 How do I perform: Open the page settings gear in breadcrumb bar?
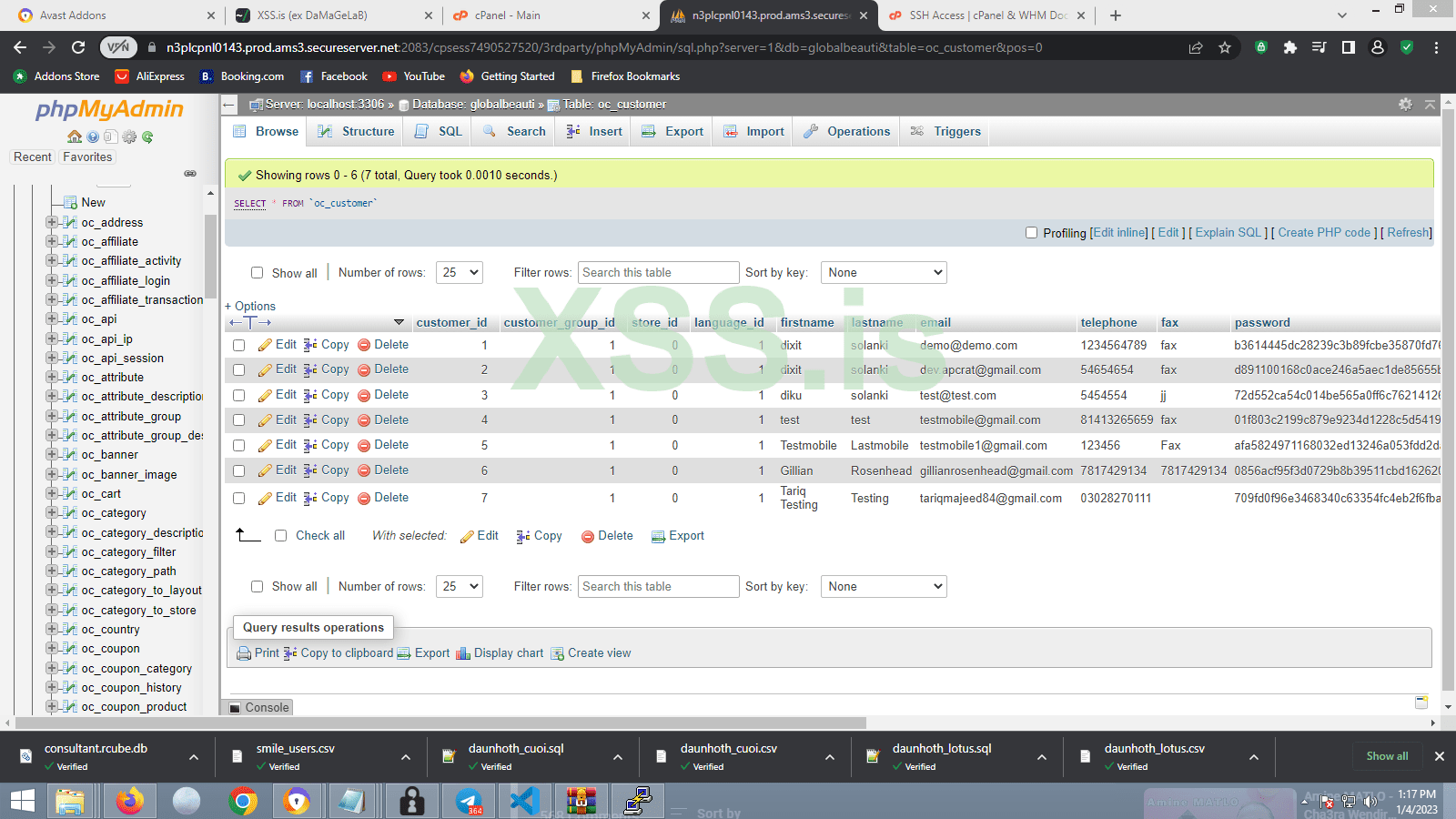pyautogui.click(x=1405, y=105)
